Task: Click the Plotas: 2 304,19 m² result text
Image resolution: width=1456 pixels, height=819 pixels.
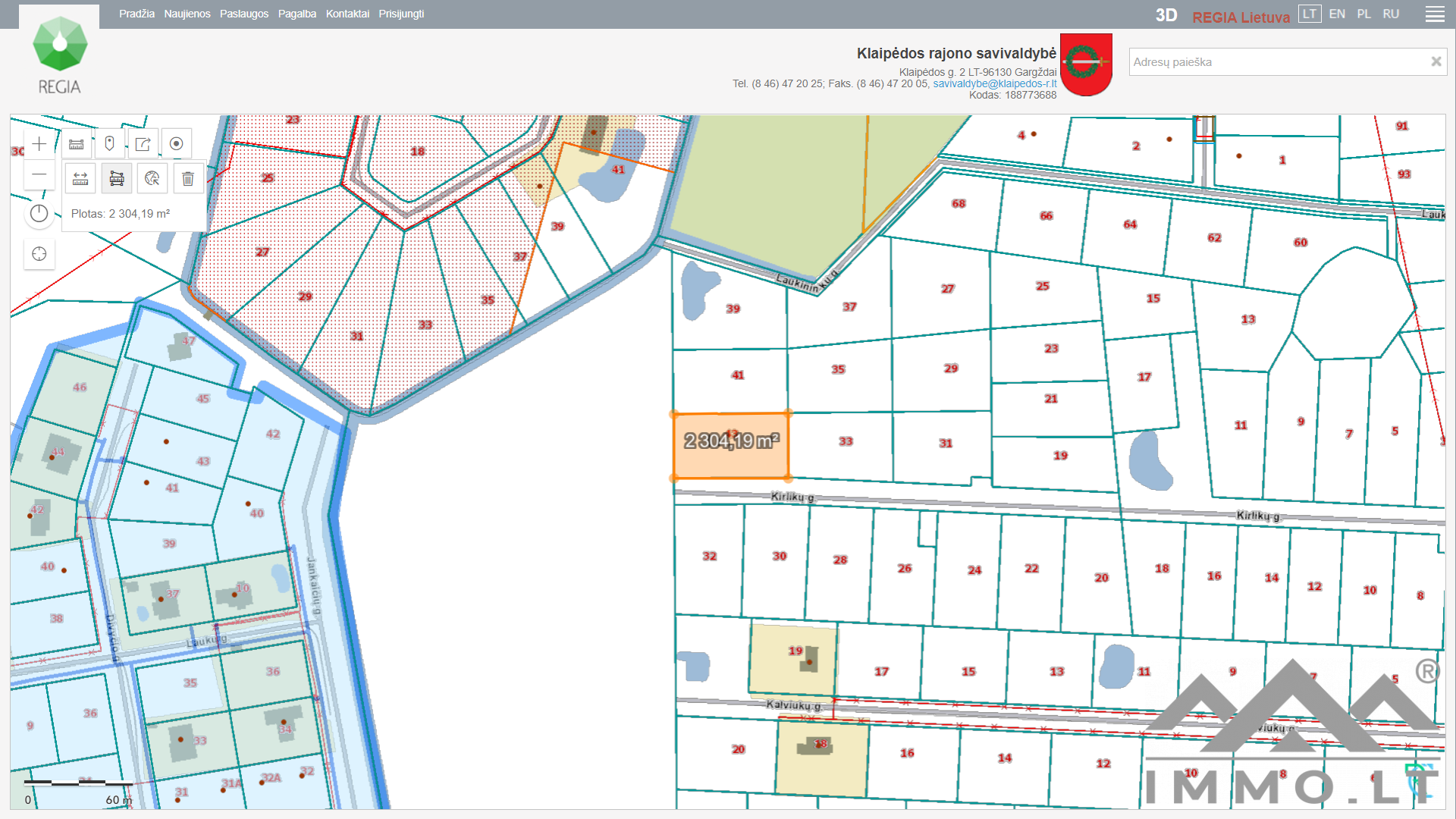Action: [121, 214]
